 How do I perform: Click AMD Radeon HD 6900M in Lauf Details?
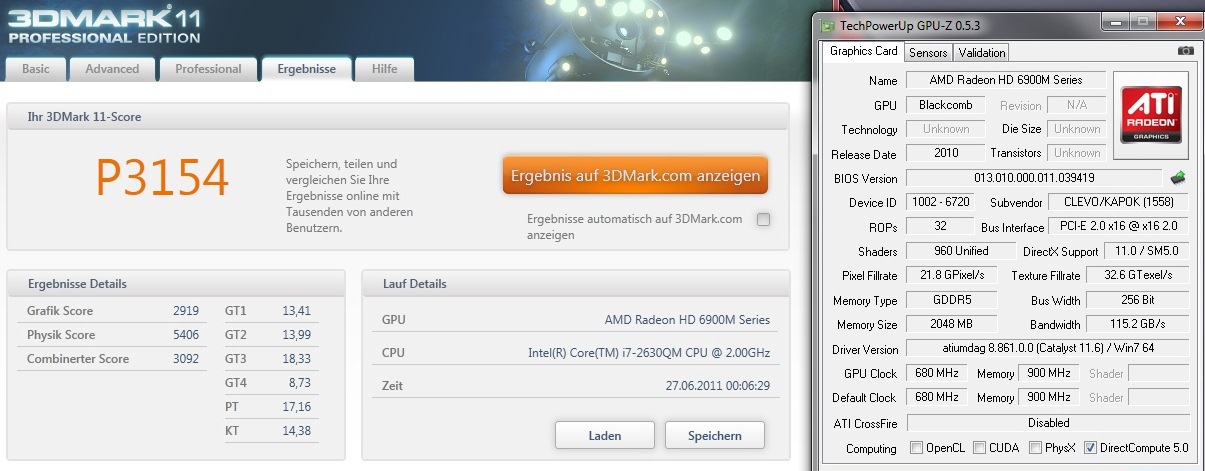tap(687, 321)
